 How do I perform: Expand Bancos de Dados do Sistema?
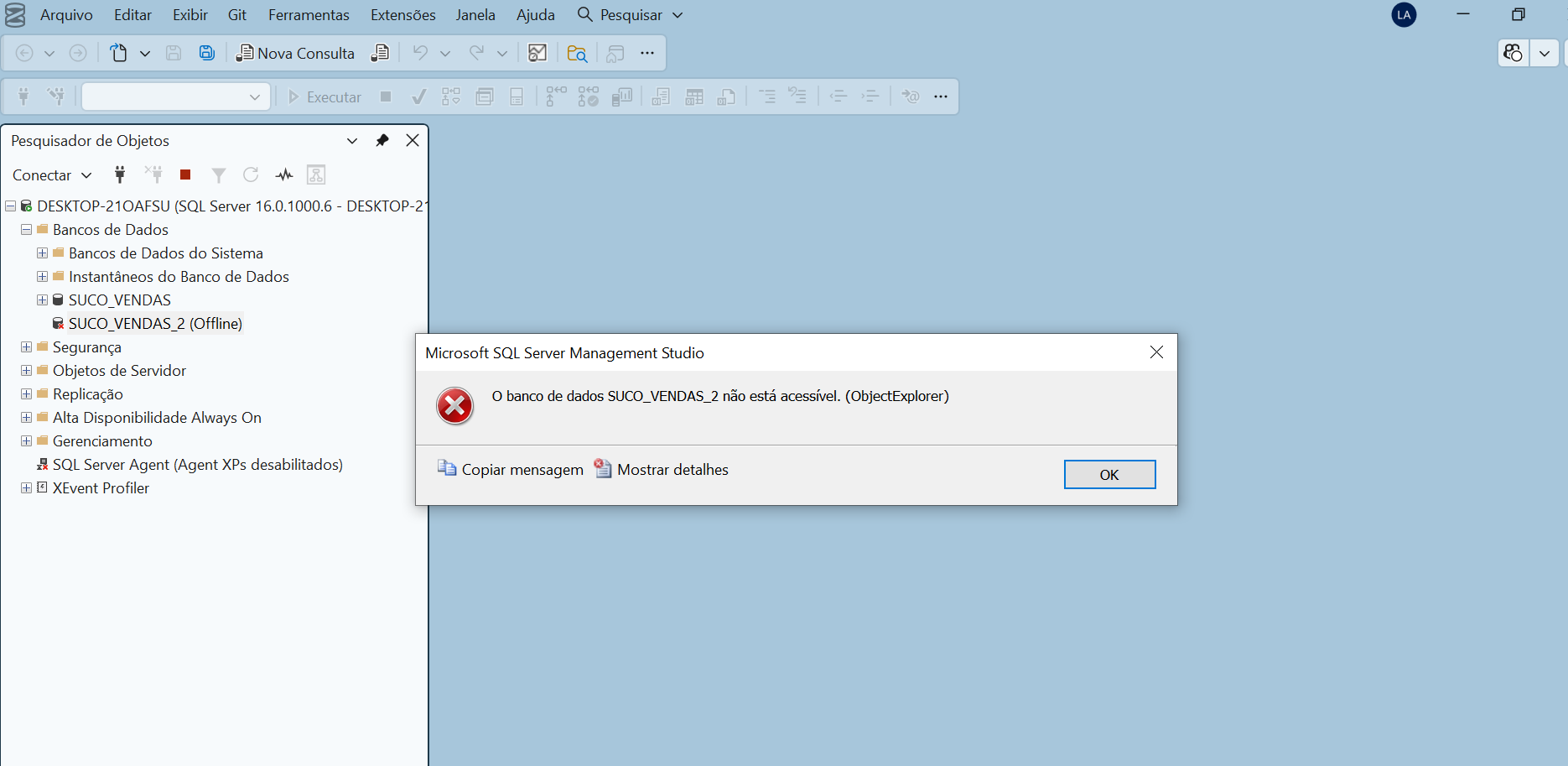click(42, 253)
